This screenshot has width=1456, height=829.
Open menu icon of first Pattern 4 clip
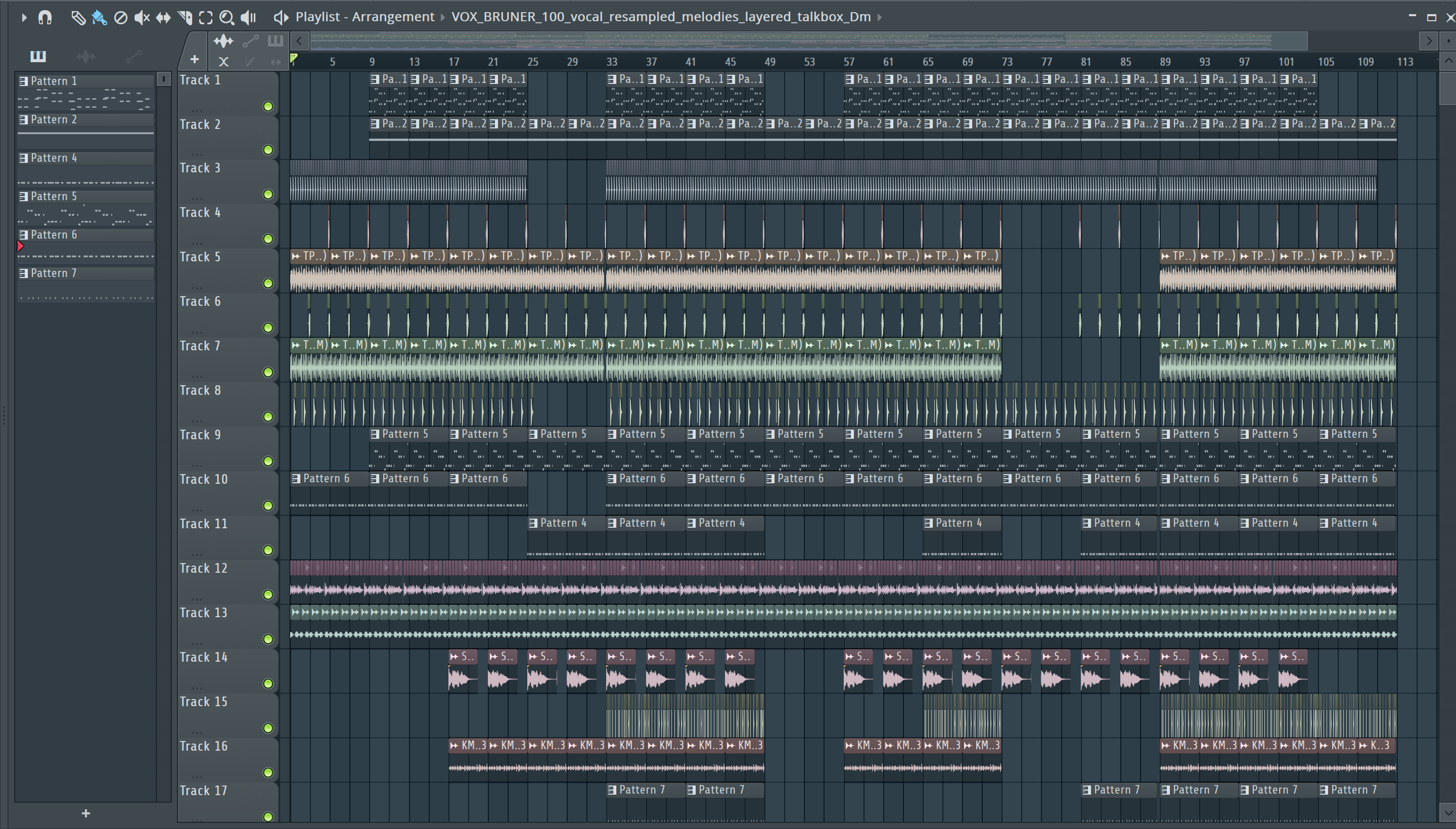tap(533, 523)
